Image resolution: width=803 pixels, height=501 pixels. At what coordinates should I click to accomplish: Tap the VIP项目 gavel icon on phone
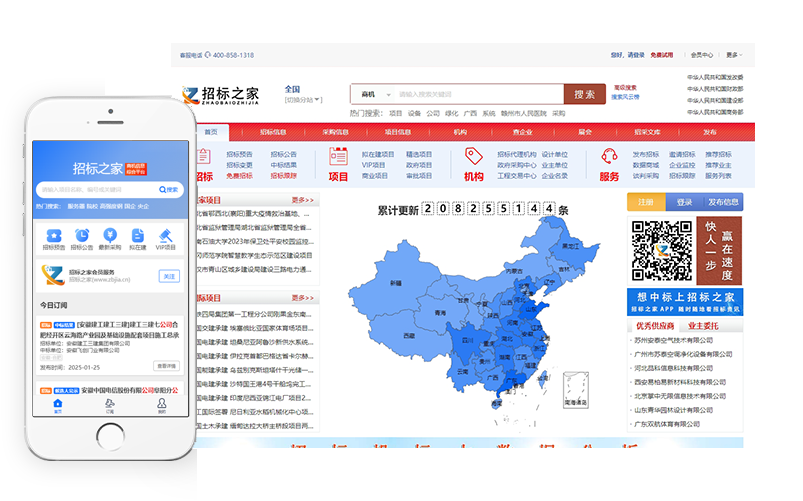[165, 236]
